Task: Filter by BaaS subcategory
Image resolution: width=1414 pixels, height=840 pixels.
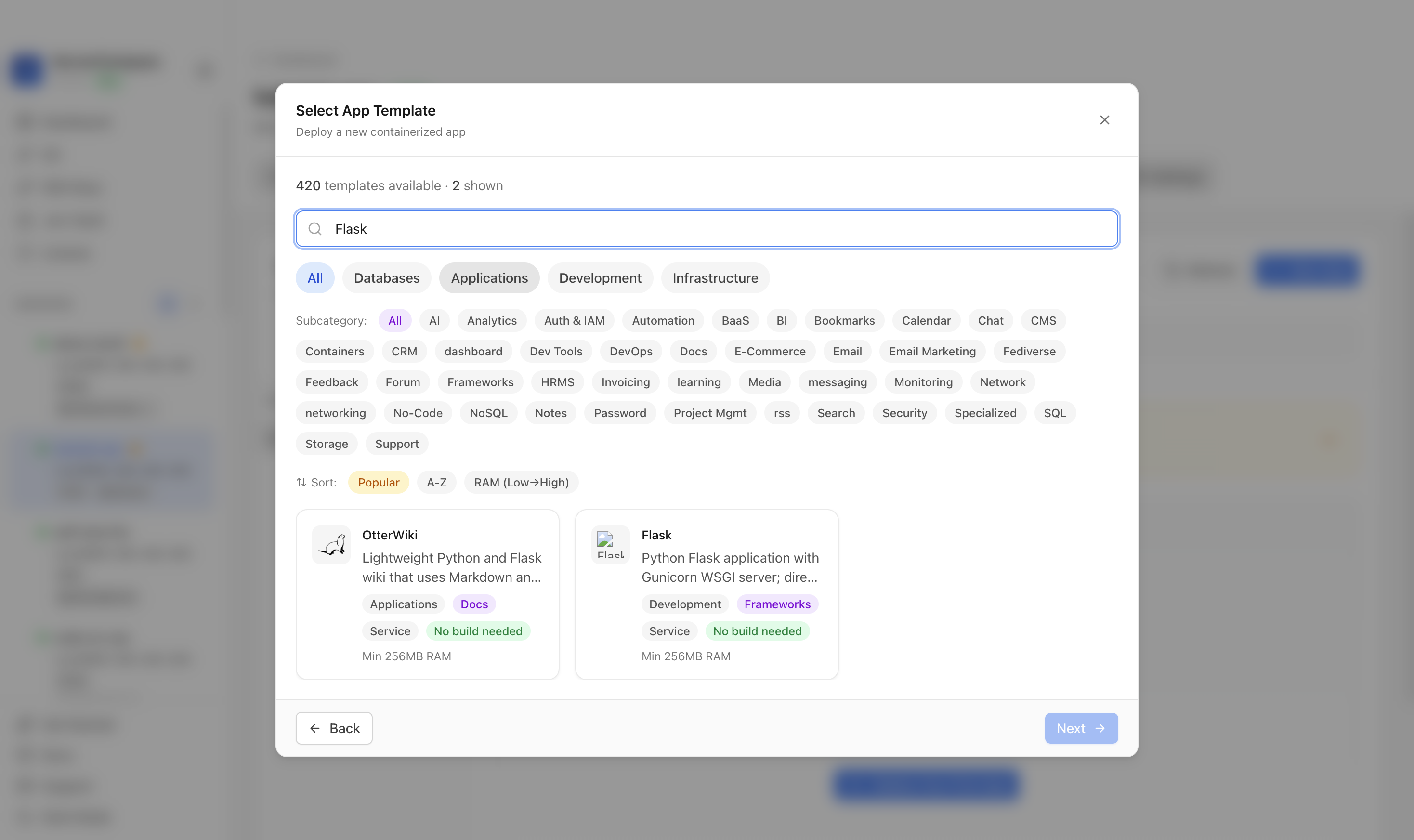Action: click(x=735, y=320)
